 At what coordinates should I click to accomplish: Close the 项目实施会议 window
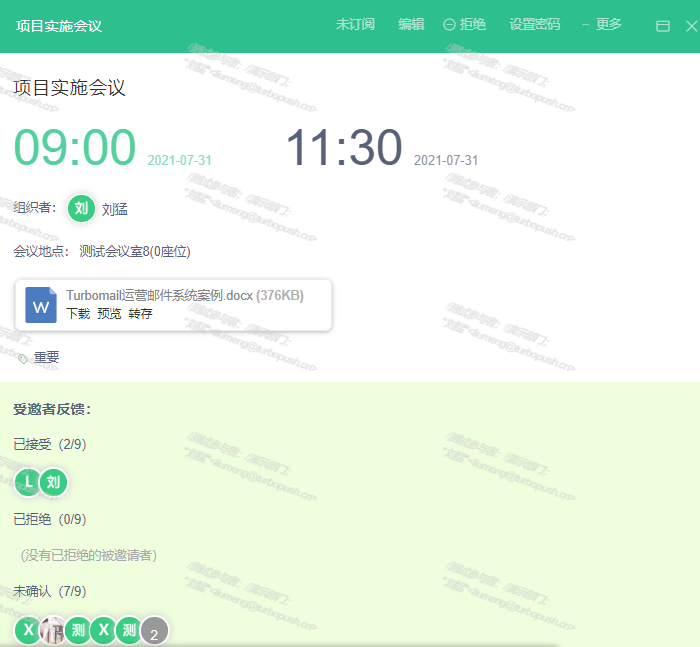point(691,26)
